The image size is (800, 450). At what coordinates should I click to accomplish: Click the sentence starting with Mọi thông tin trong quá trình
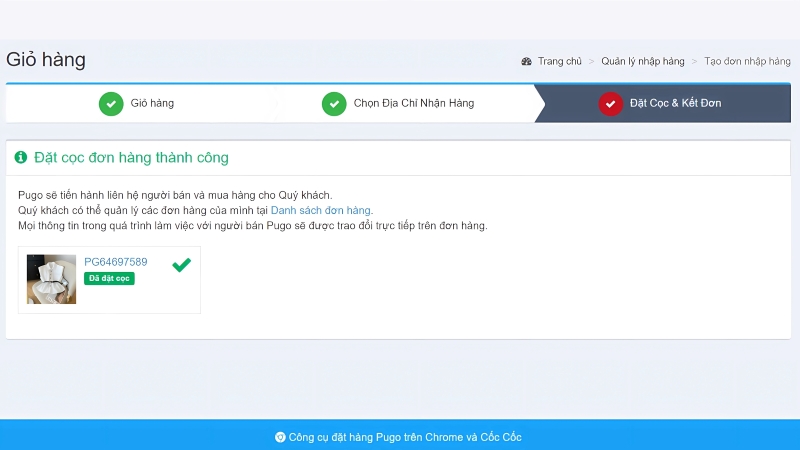(253, 226)
